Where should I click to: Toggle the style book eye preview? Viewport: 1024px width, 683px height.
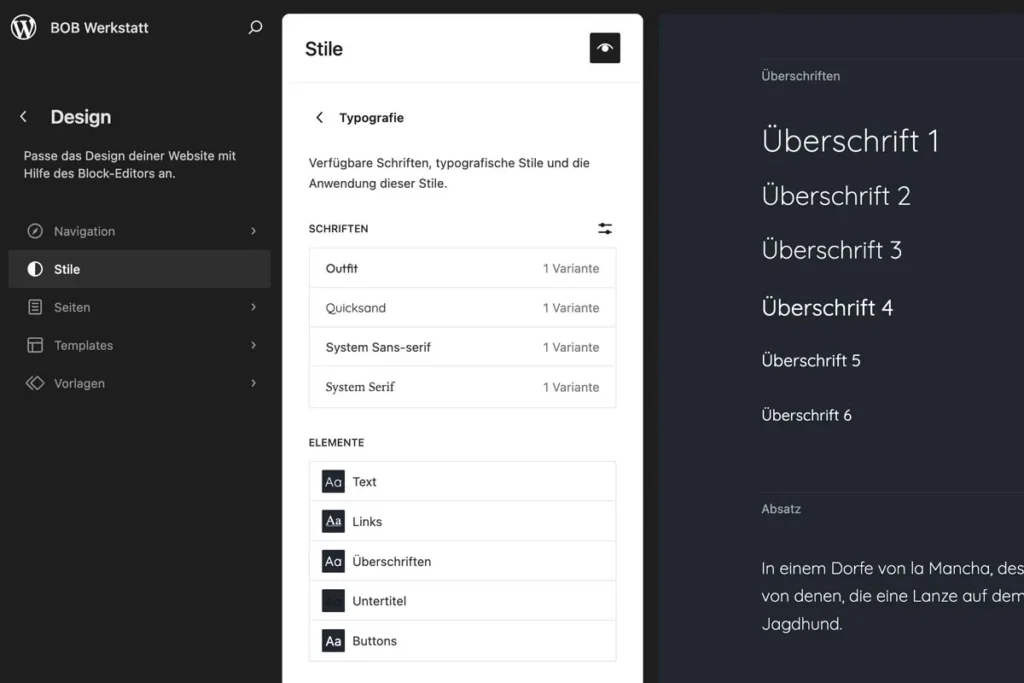click(x=604, y=48)
